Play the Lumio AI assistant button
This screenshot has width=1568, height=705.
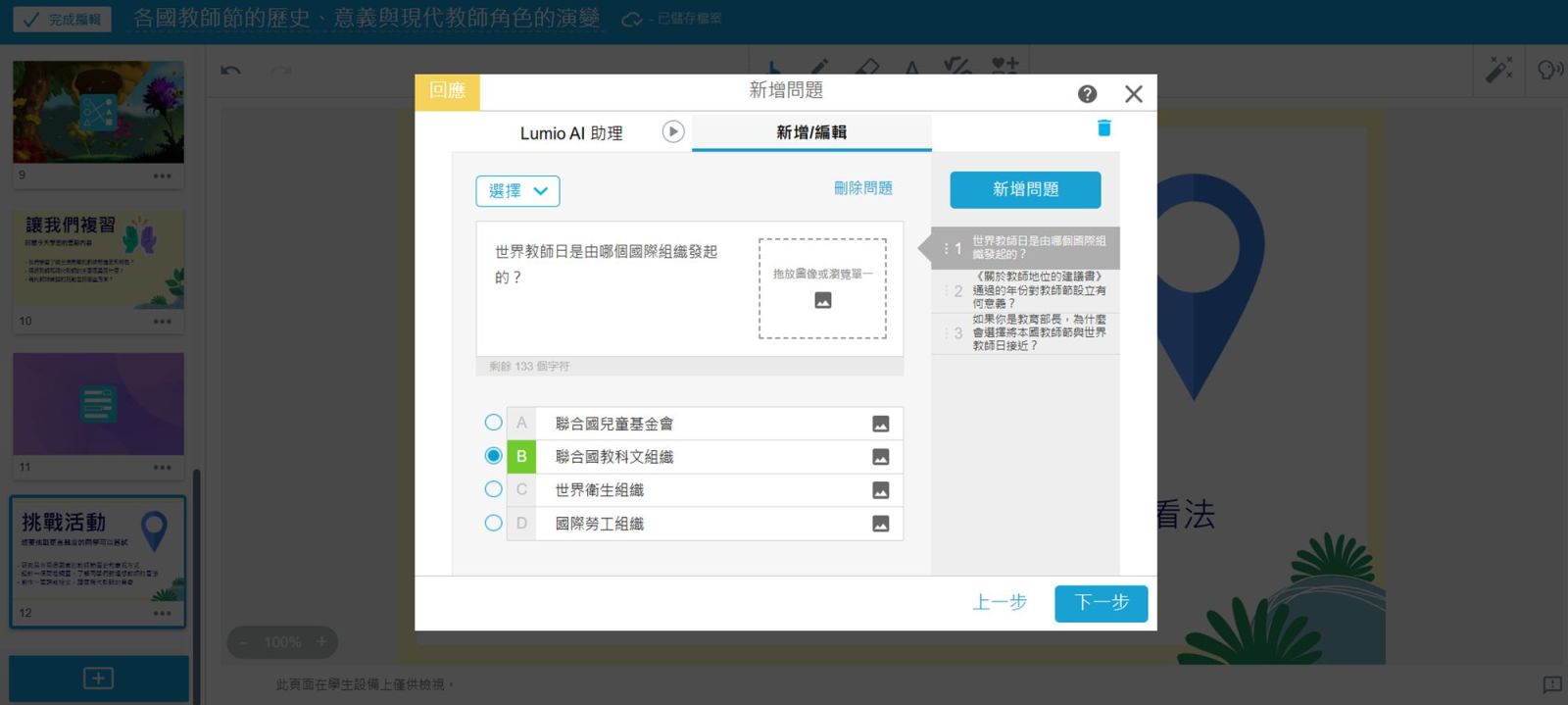tap(672, 131)
